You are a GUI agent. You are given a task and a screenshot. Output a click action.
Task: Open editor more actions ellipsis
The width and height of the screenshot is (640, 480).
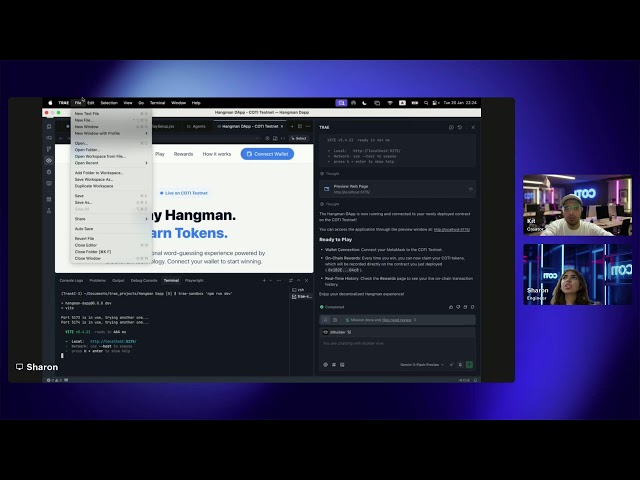pos(308,127)
